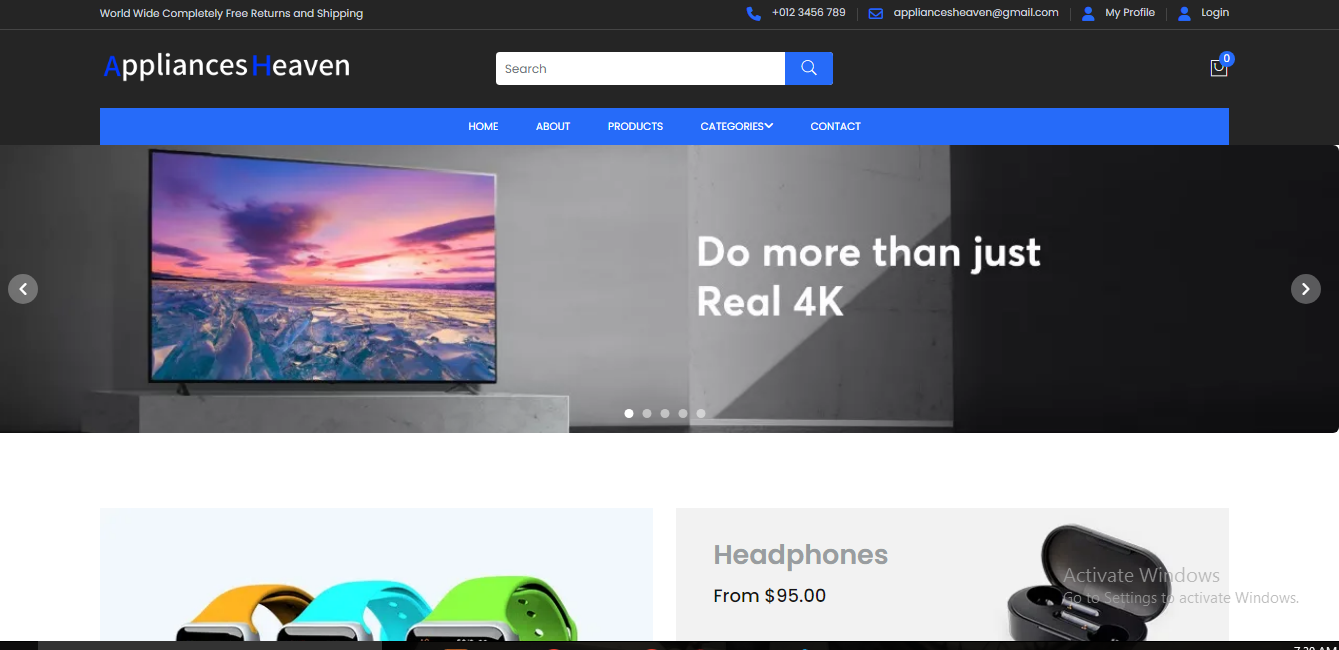The height and width of the screenshot is (650, 1339).
Task: Click the Login user icon
Action: click(1184, 13)
